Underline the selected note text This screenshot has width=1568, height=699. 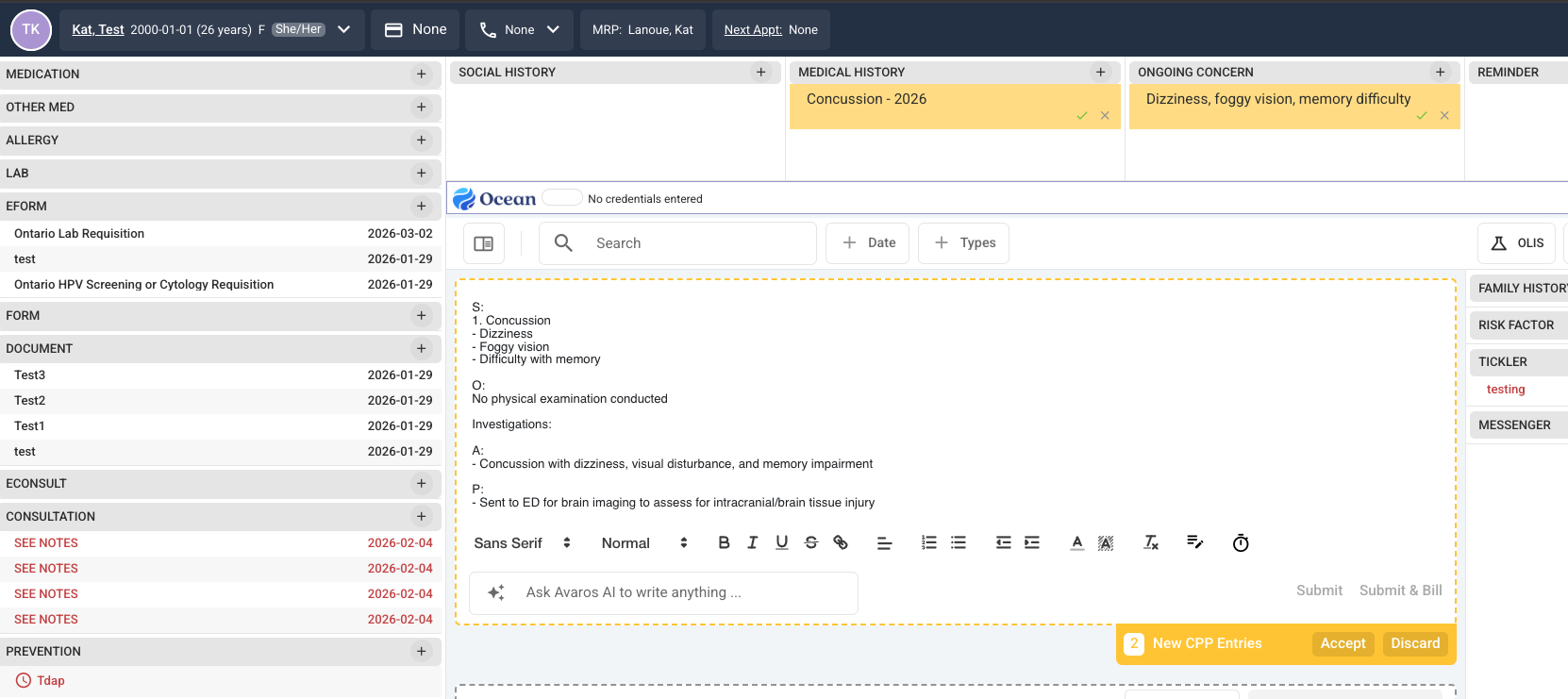[x=782, y=542]
